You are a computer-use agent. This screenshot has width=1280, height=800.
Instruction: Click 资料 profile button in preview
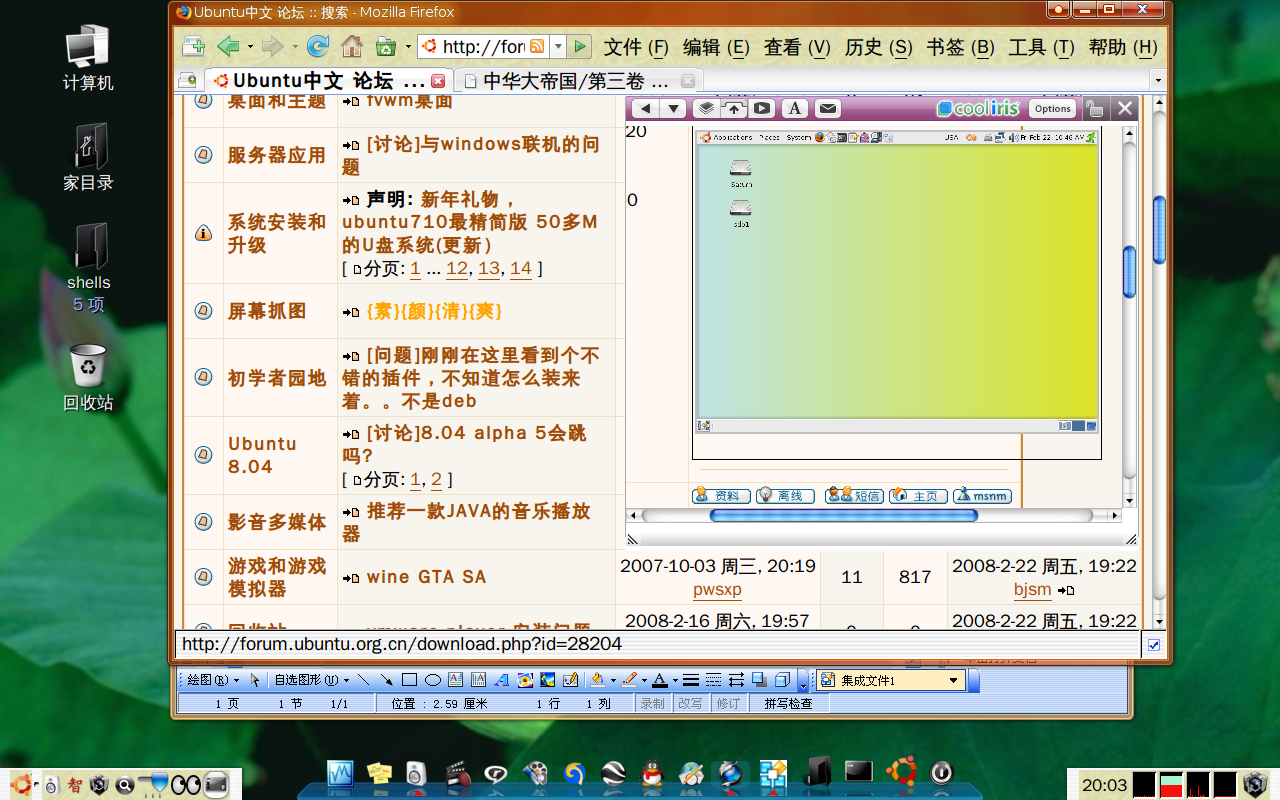coord(719,495)
